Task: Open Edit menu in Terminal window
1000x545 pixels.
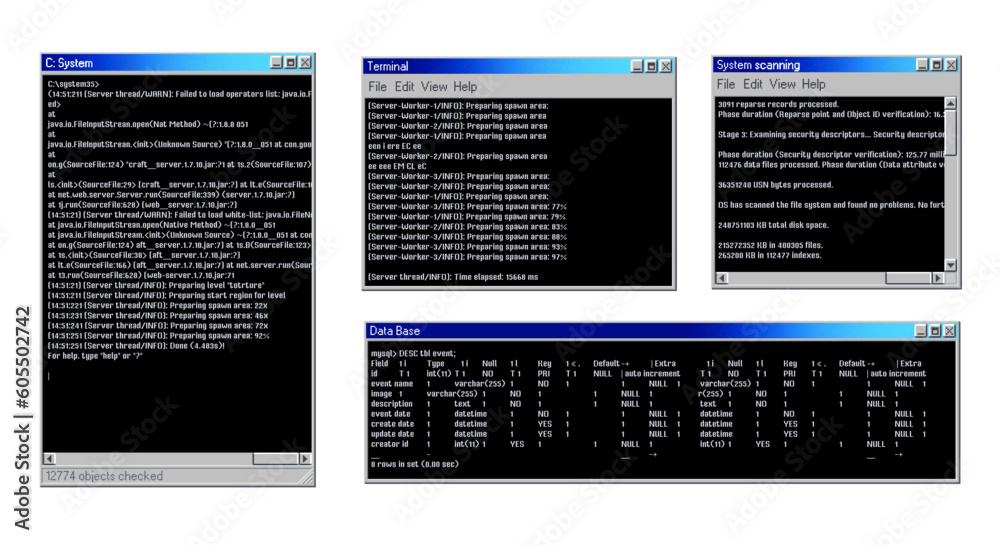Action: click(404, 87)
